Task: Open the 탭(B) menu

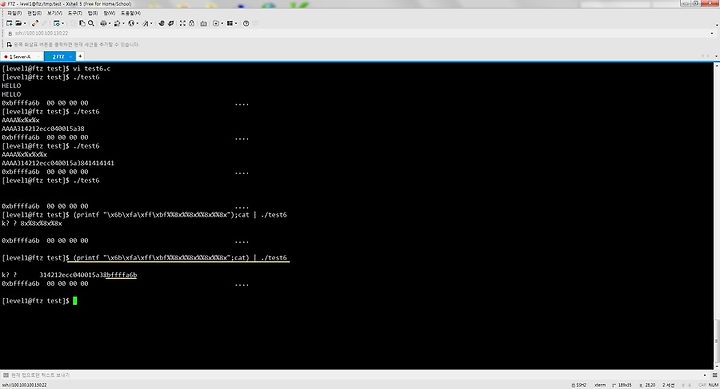Action: [93, 13]
